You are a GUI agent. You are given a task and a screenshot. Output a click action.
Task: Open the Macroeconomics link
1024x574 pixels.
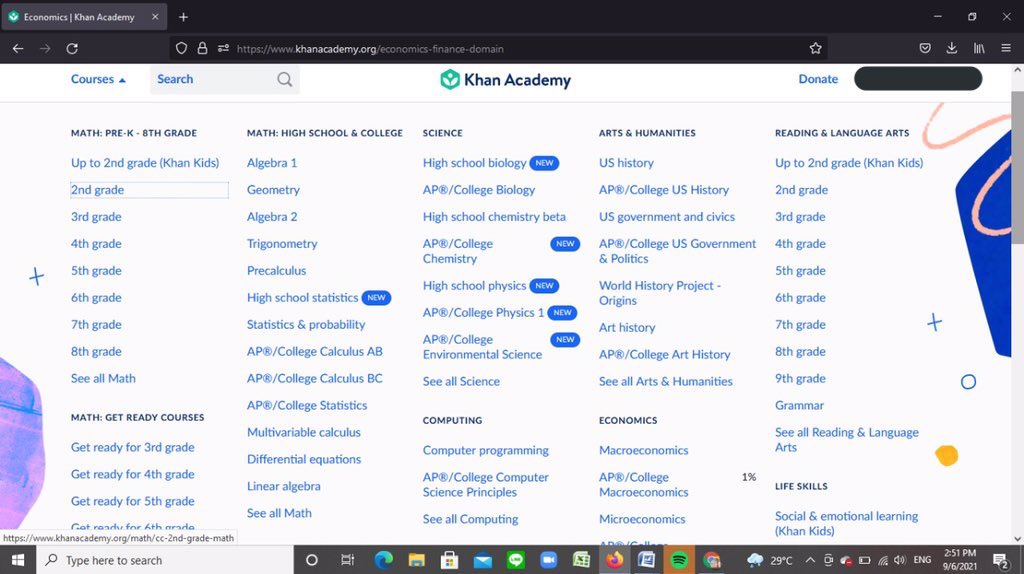[x=643, y=451]
